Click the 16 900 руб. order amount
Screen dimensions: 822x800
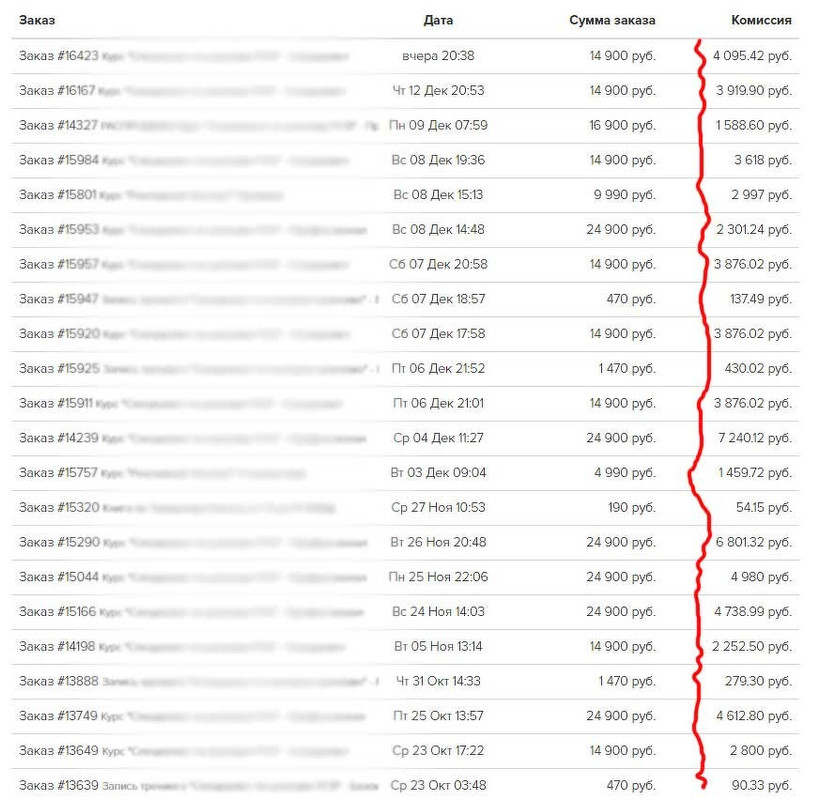coord(621,126)
